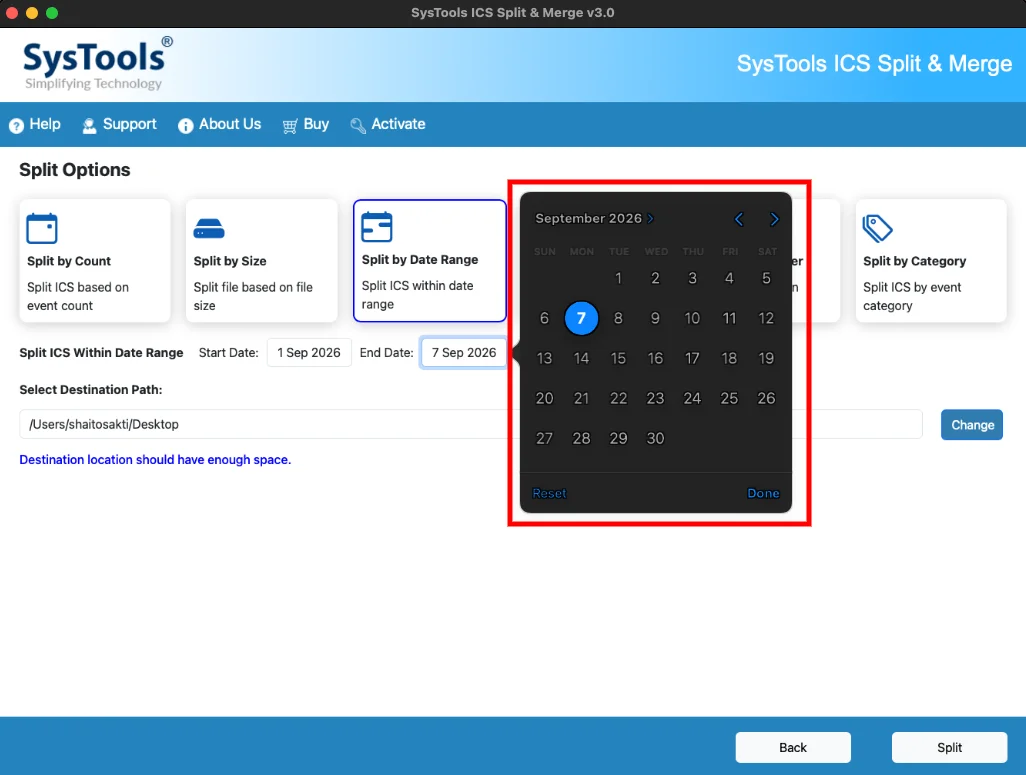
Task: Select day 12 in the calendar
Action: [x=766, y=318]
